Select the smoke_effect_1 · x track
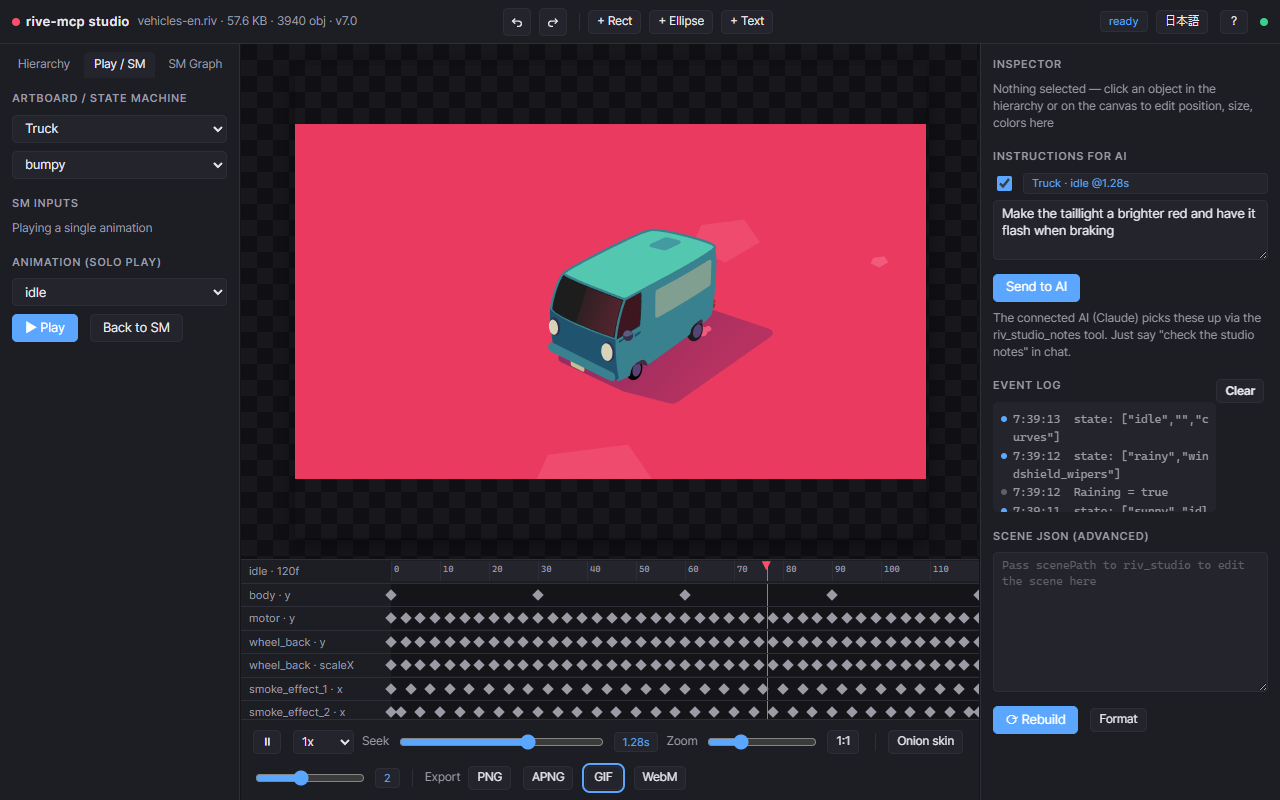1280x800 pixels. (x=610, y=689)
